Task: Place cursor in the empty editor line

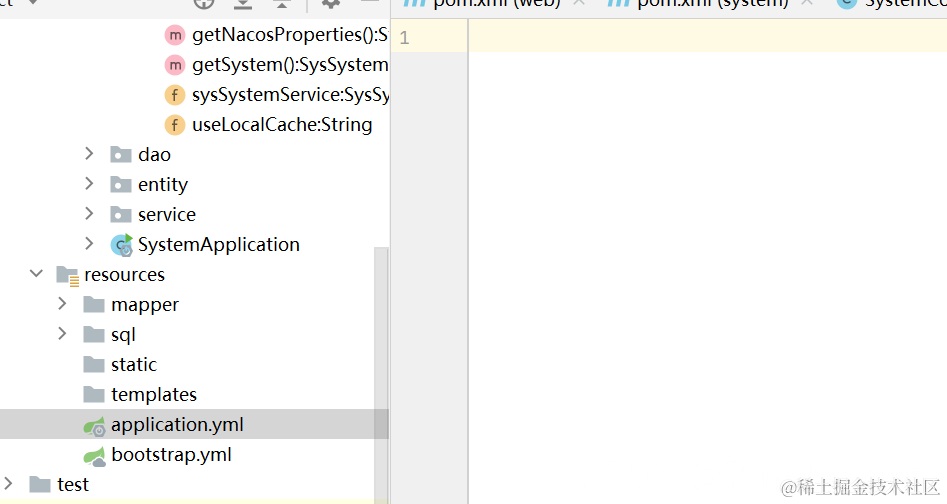Action: click(707, 36)
